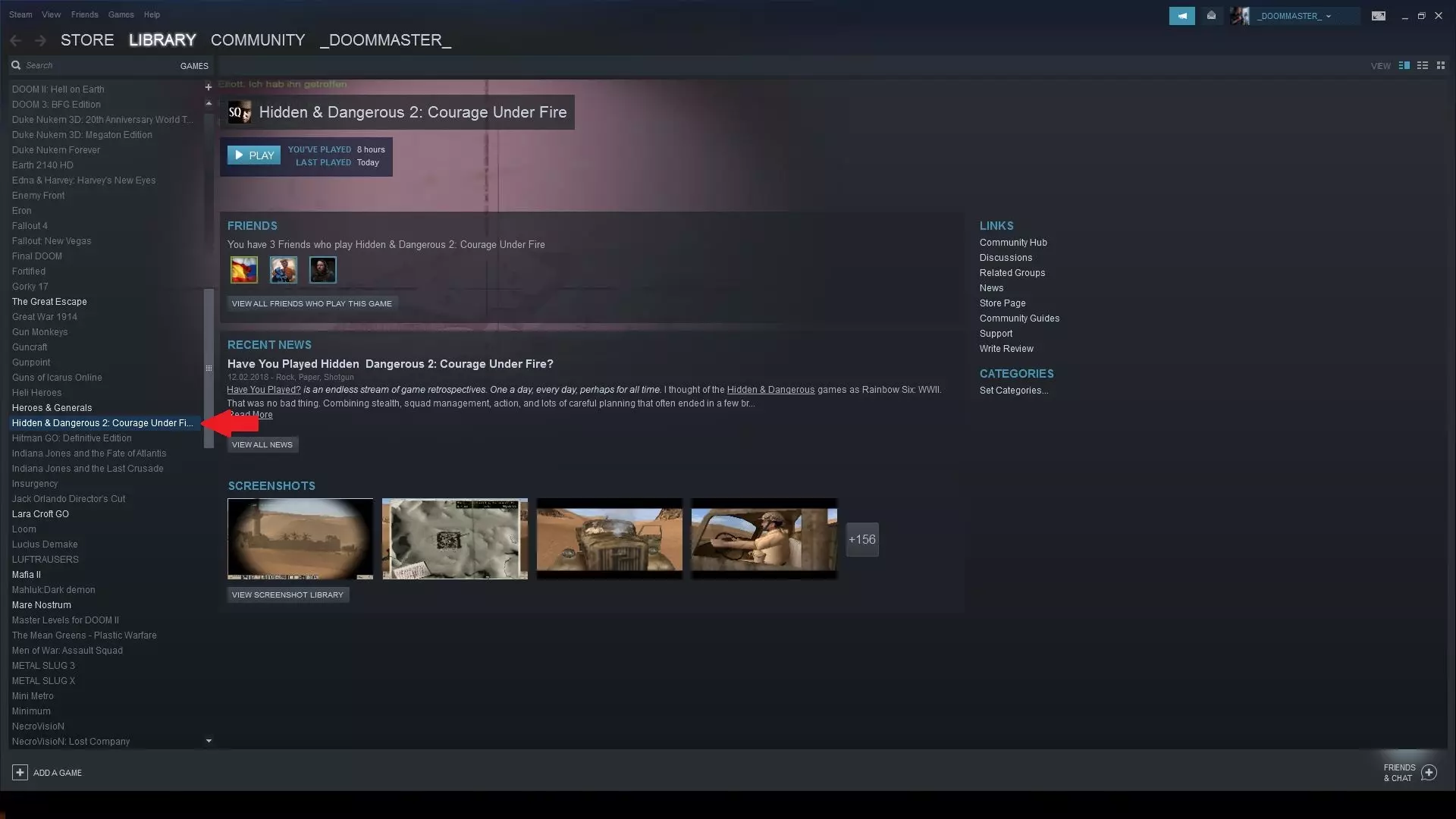Click the announcements megaphone icon
Viewport: 1456px width, 819px height.
coord(1181,16)
